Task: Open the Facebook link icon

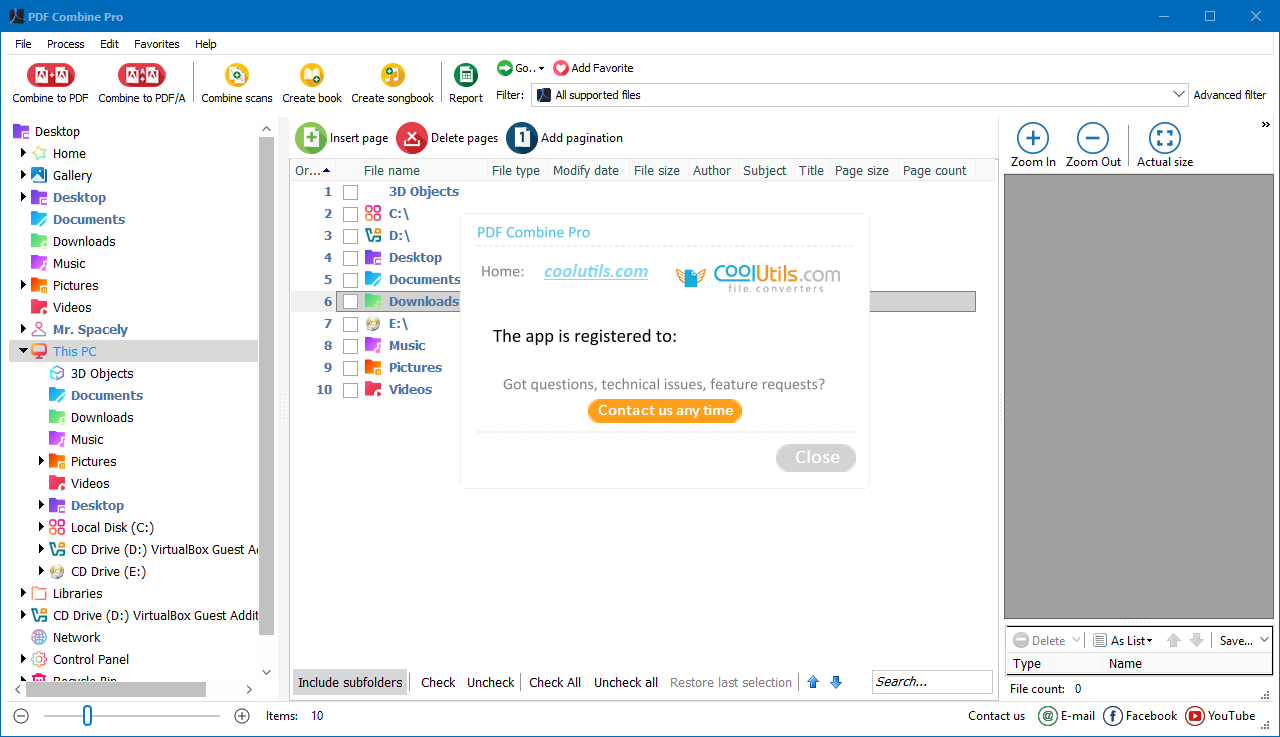Action: pyautogui.click(x=1113, y=716)
